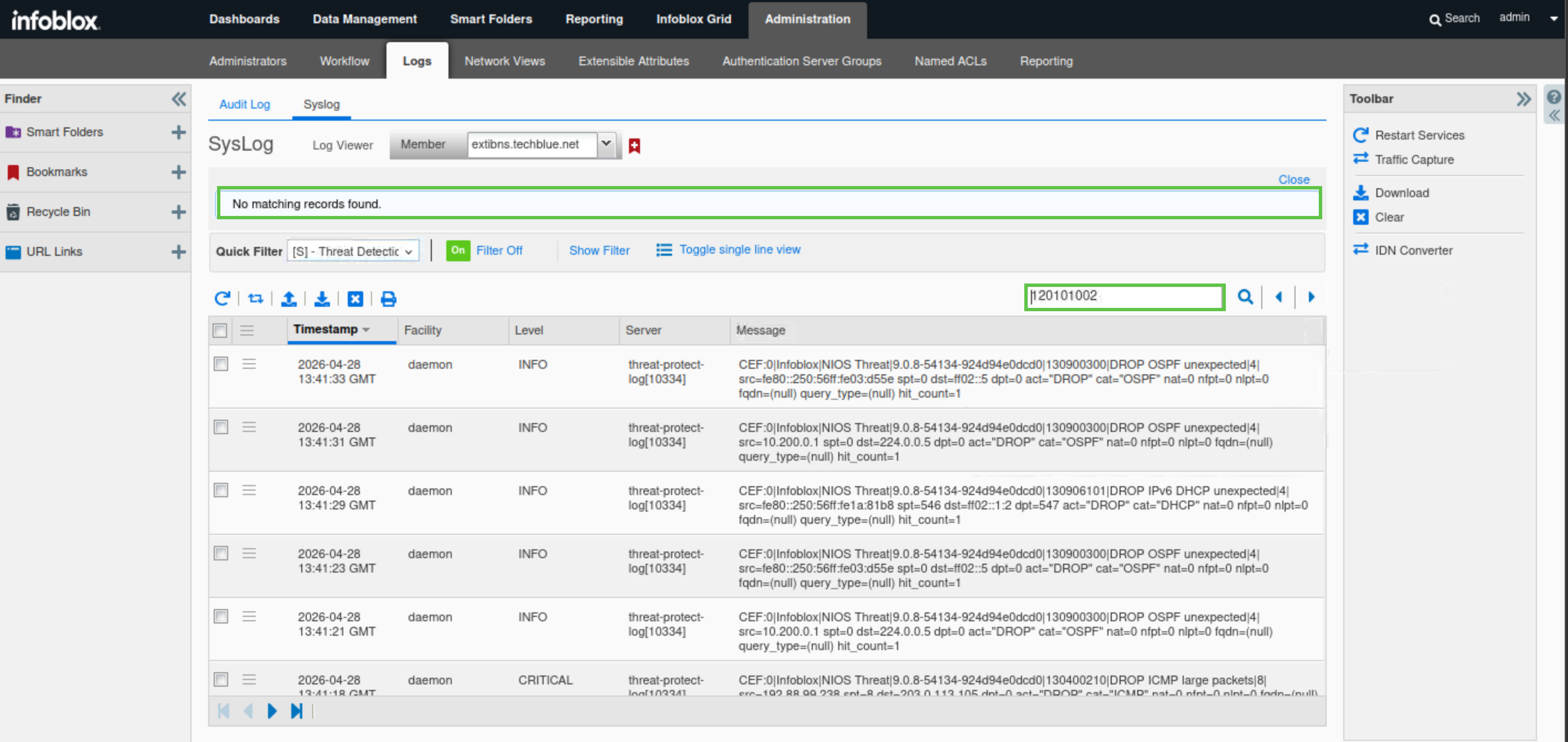Run the search with magnifier icon
The height and width of the screenshot is (742, 1568).
click(x=1245, y=296)
